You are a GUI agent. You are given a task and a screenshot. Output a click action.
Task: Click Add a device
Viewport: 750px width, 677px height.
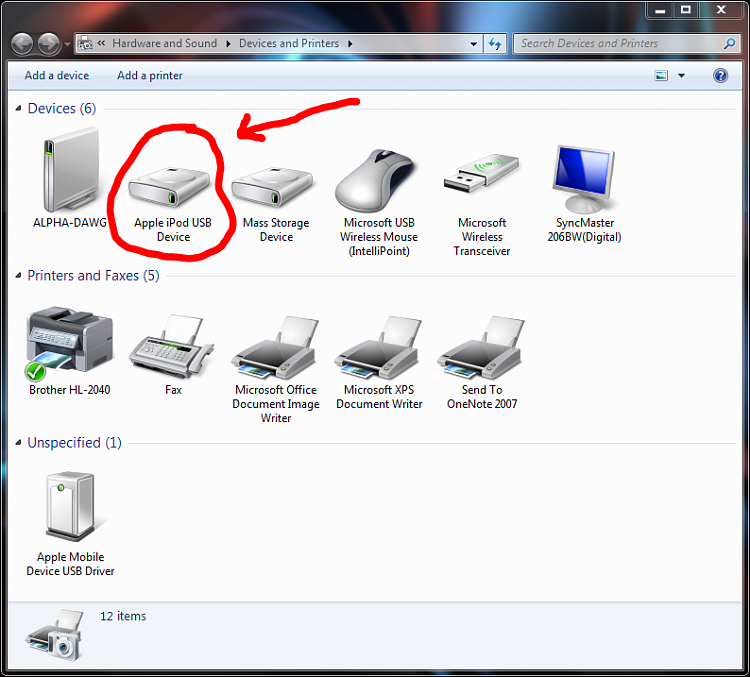pos(57,76)
